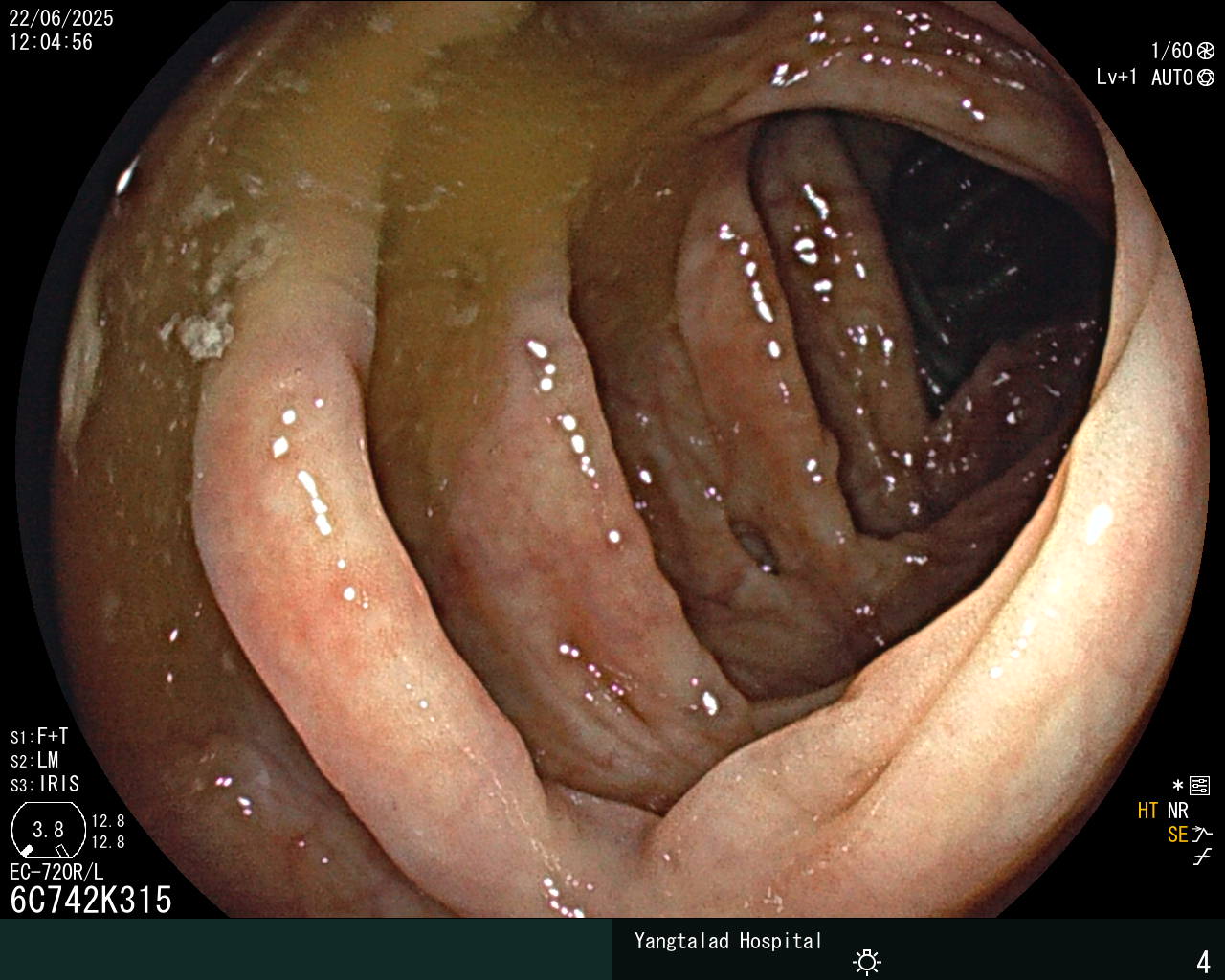
Task: Click the upper 12.8 scope dimension value
Action: (x=108, y=821)
